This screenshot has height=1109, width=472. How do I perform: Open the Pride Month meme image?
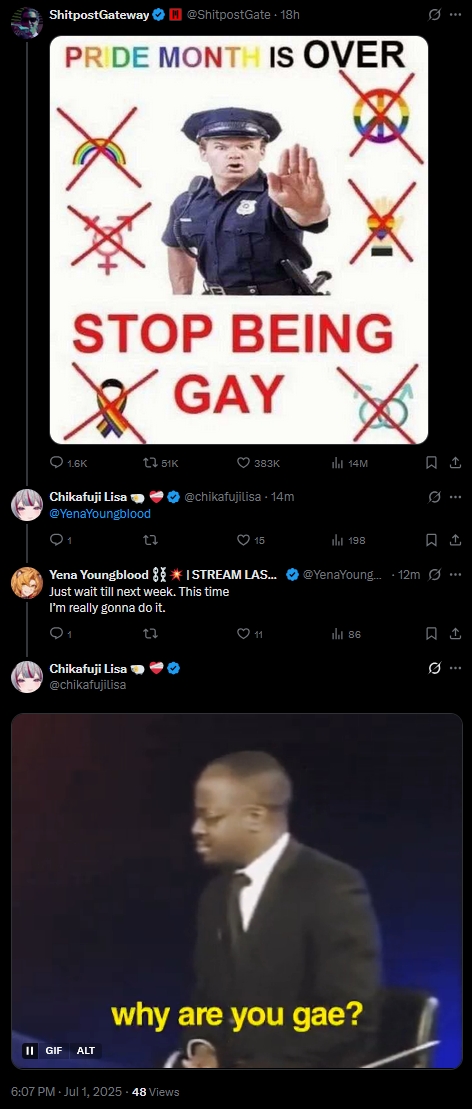click(x=238, y=240)
